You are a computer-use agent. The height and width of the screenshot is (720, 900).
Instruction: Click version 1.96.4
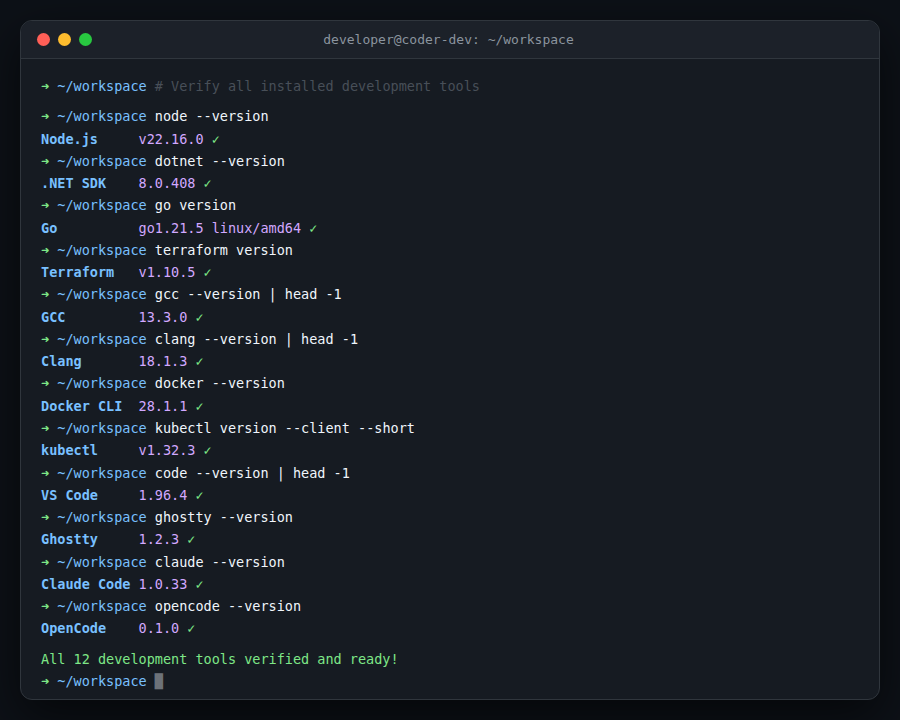[x=163, y=496]
